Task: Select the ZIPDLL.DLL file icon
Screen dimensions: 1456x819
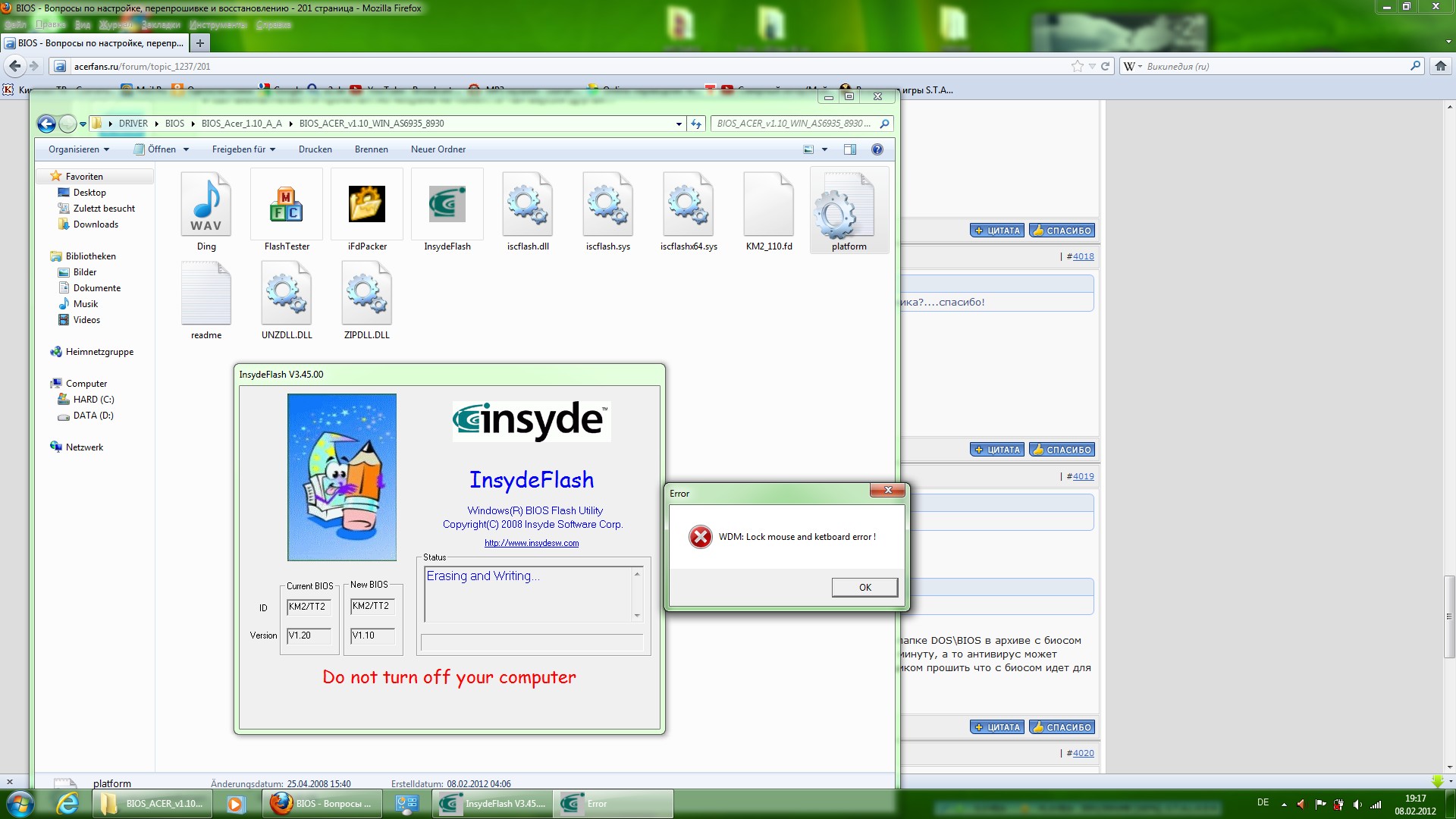Action: tap(367, 293)
